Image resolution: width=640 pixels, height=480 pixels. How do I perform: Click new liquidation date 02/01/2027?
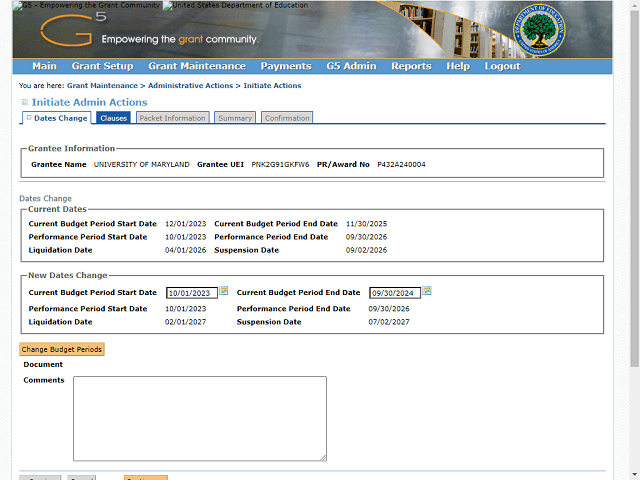point(186,322)
